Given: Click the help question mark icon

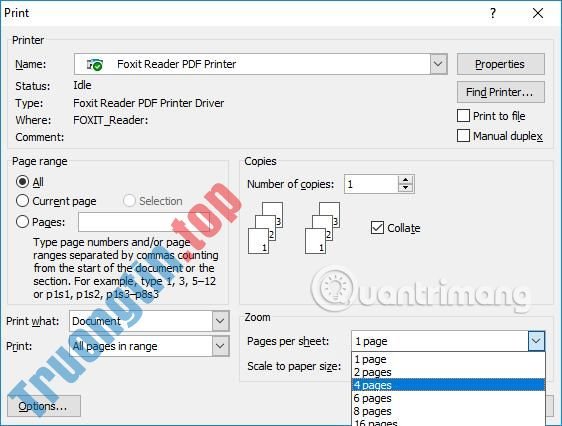Looking at the screenshot, I should tap(493, 13).
